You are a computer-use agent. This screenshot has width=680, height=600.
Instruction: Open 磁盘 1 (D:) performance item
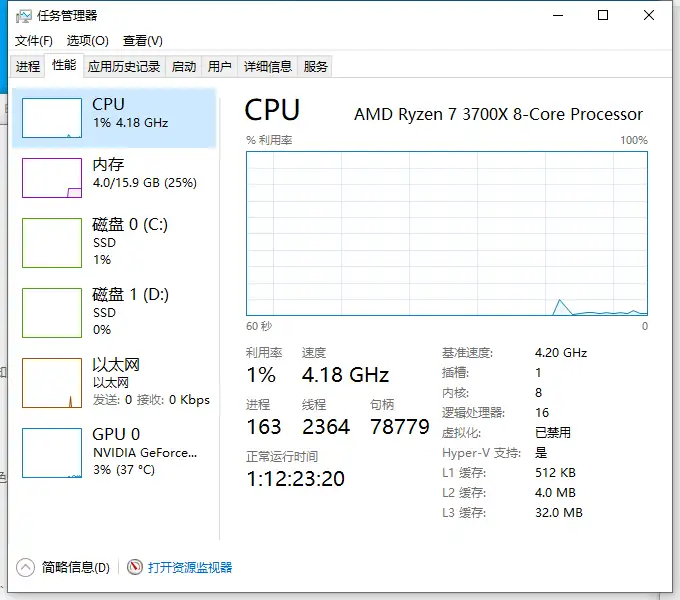(114, 312)
